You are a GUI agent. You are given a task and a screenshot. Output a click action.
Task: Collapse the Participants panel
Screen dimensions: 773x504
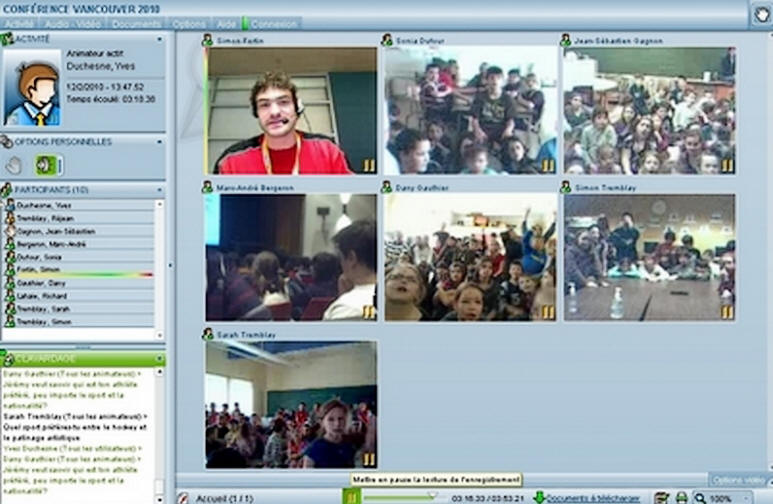point(159,190)
